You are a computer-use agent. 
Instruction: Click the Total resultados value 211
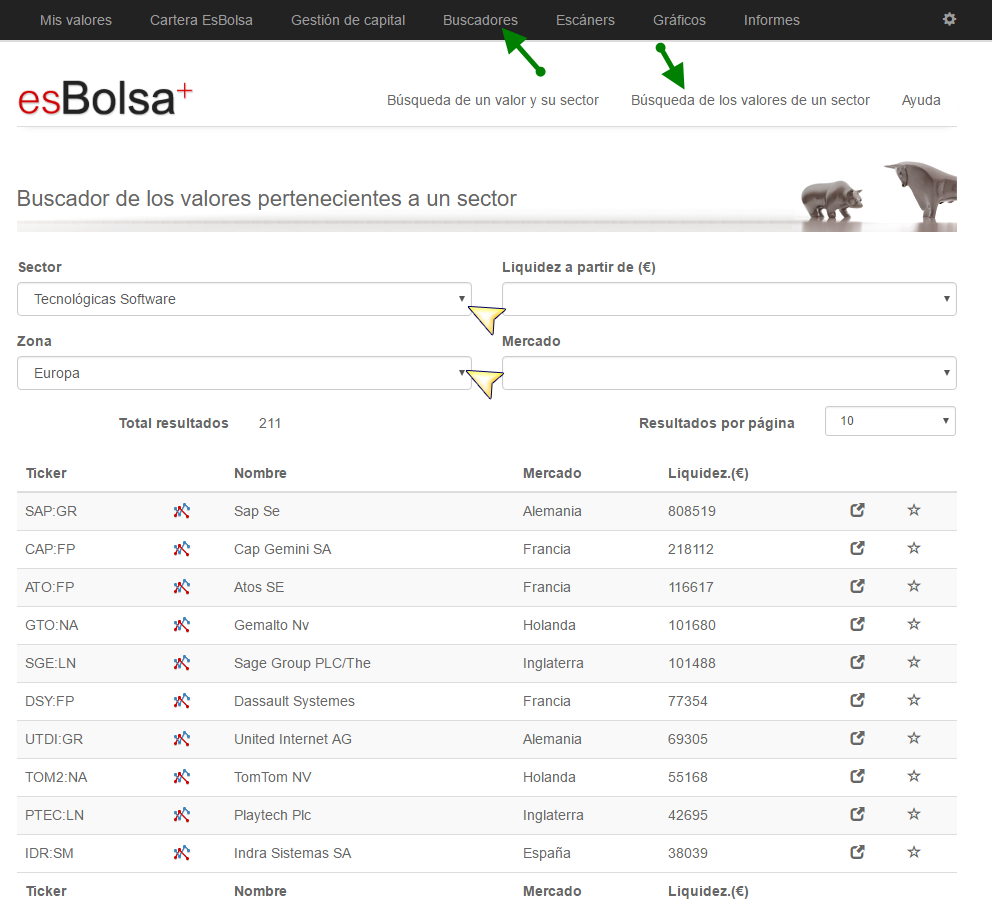270,423
